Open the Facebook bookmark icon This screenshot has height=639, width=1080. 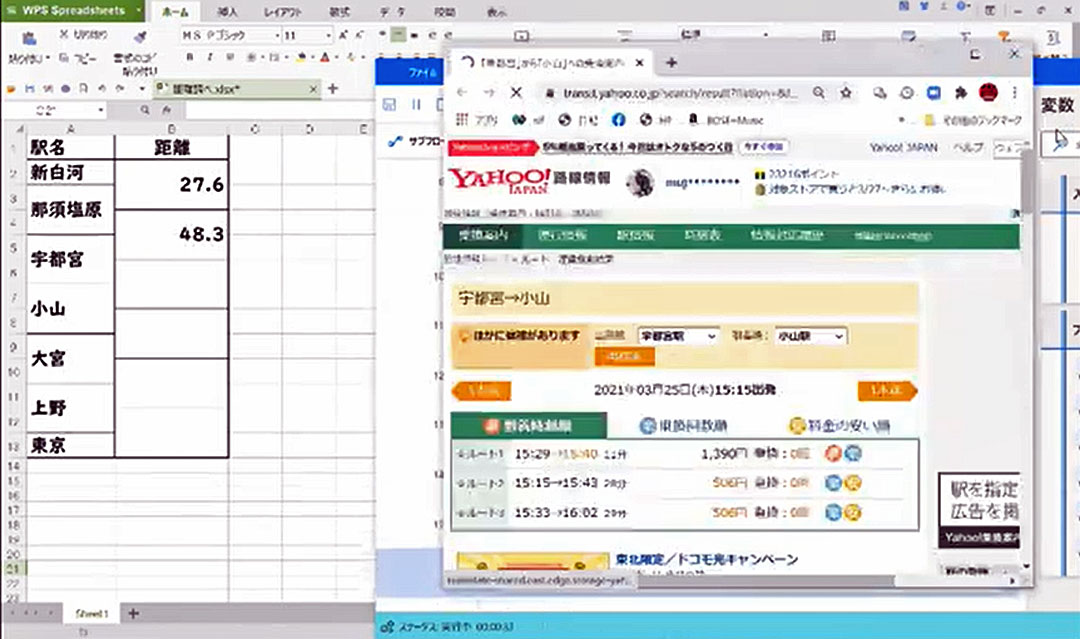[619, 120]
